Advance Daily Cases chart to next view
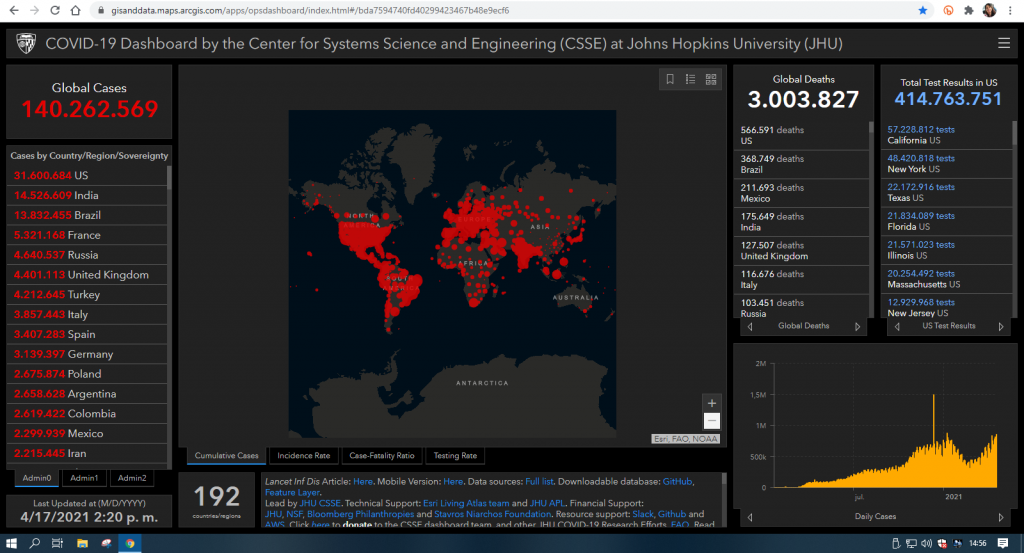The height and width of the screenshot is (553, 1024). pos(1000,517)
